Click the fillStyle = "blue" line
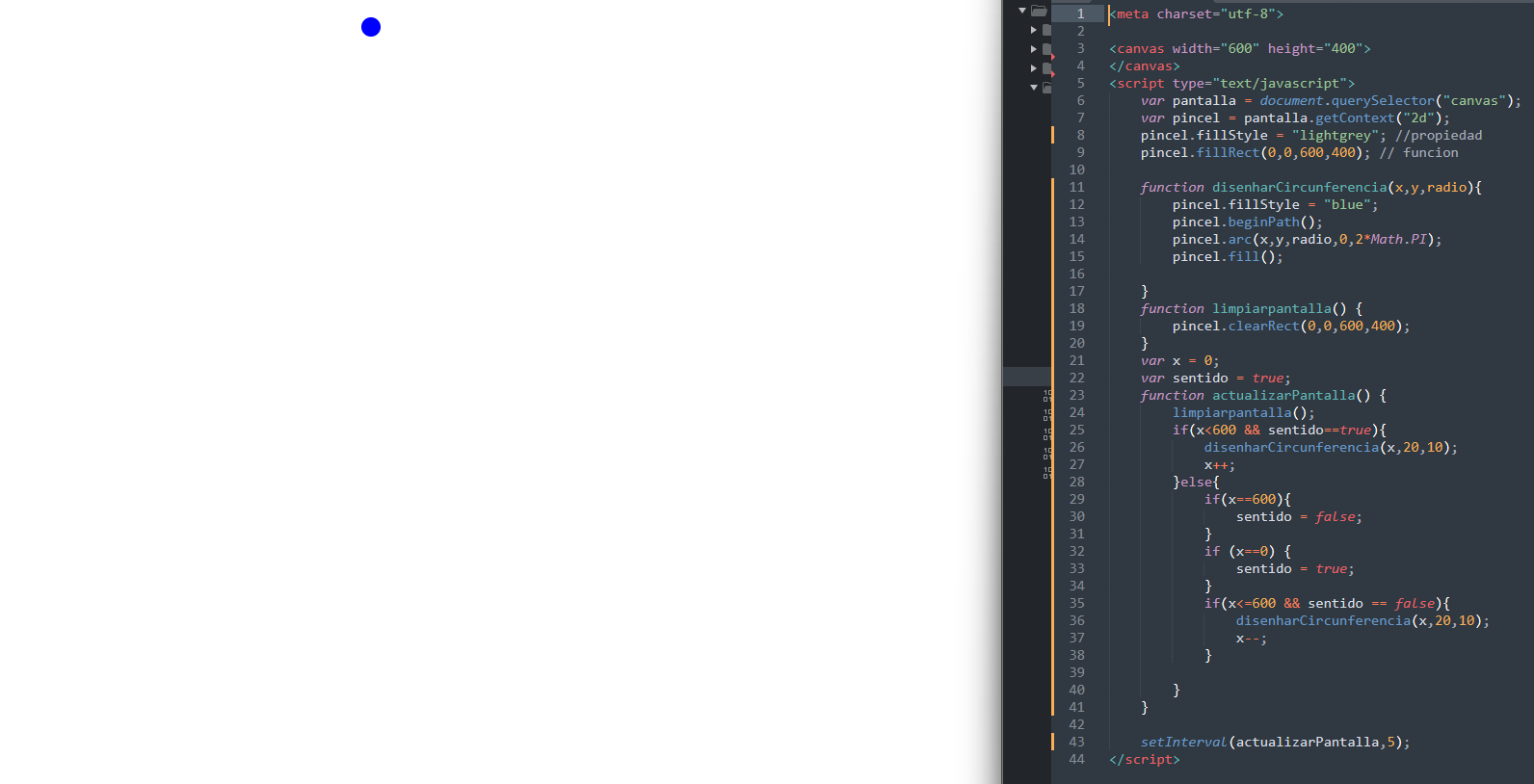The height and width of the screenshot is (784, 1534). coord(1276,205)
